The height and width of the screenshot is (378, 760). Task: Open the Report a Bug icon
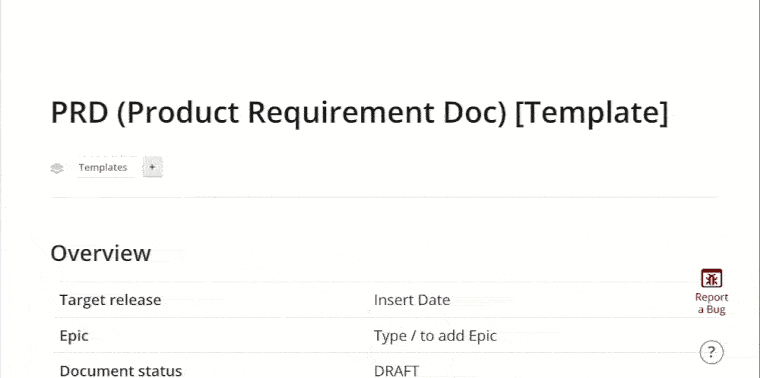pos(711,279)
